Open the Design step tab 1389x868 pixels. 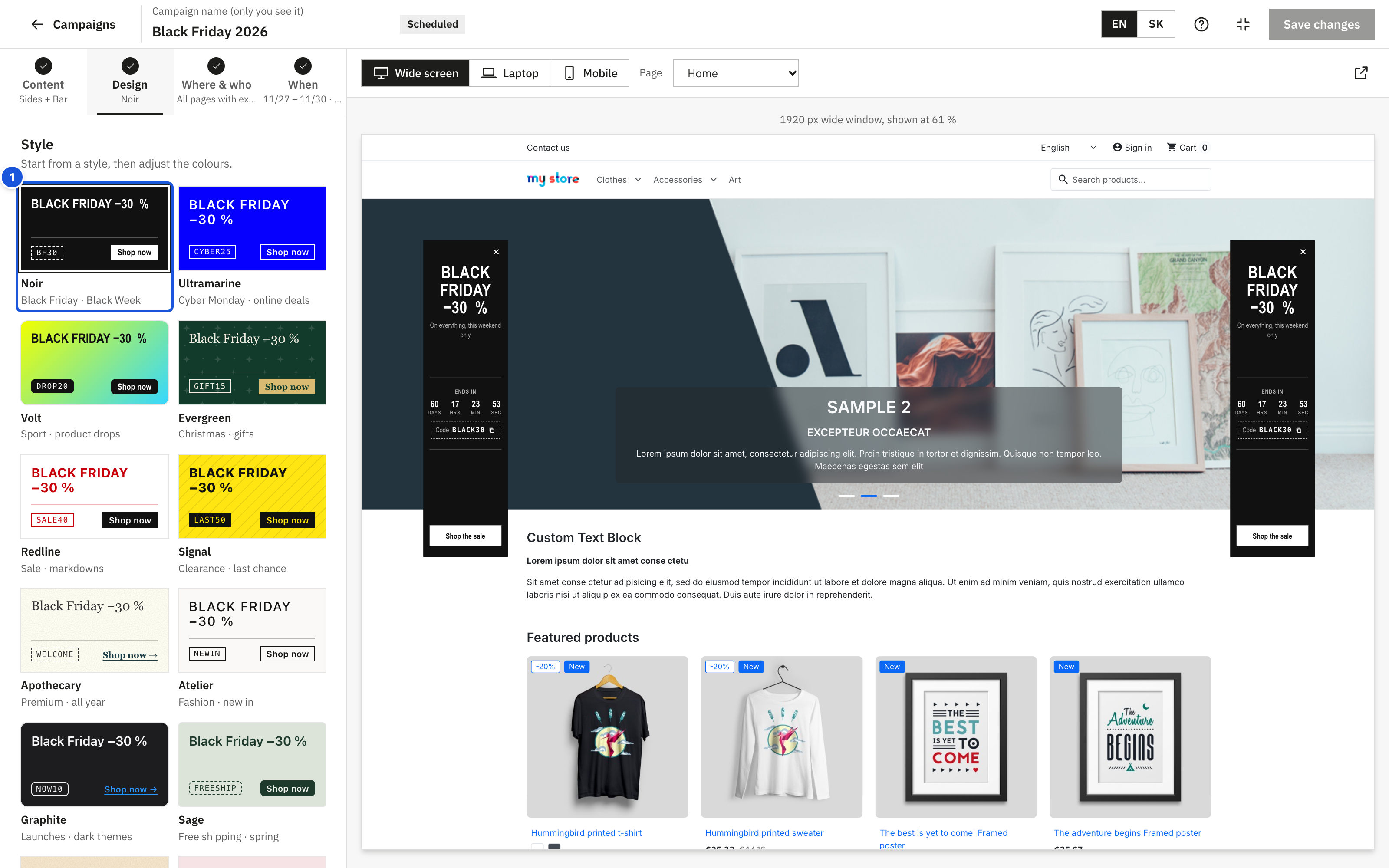click(130, 82)
